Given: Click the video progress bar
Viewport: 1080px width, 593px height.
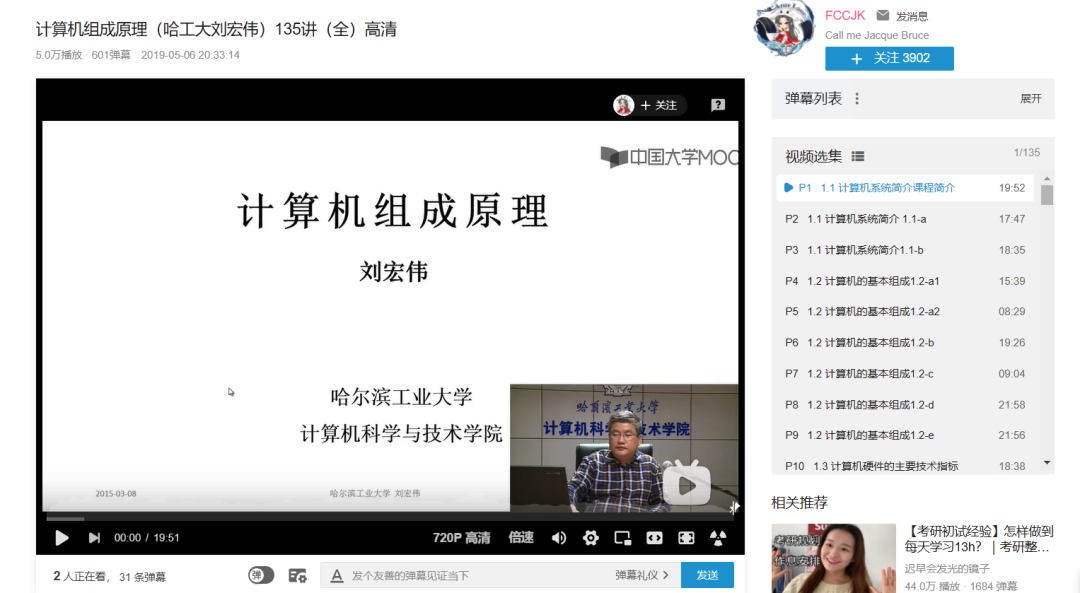Looking at the screenshot, I should pos(390,518).
